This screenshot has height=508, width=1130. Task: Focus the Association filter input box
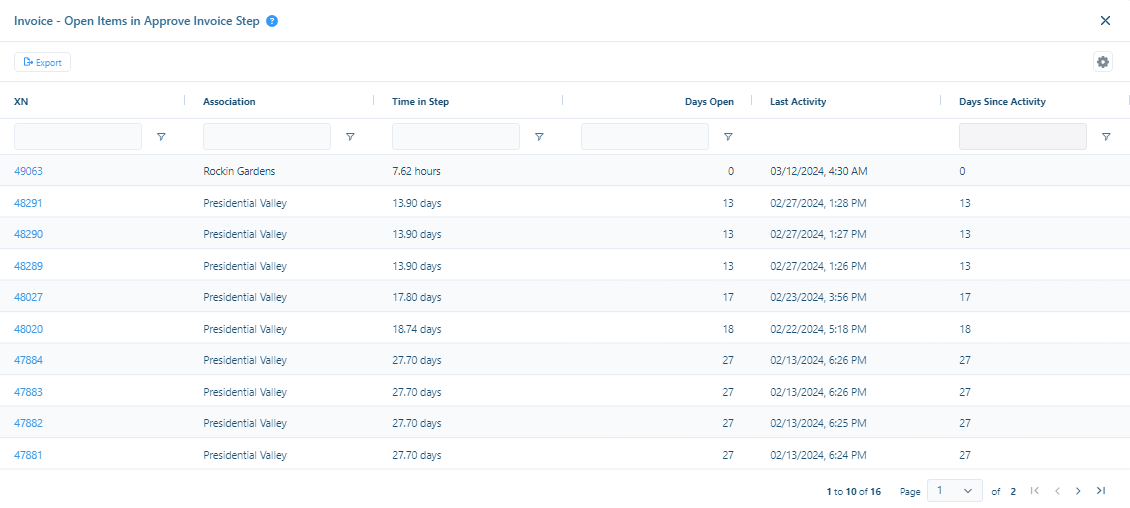[x=267, y=137]
